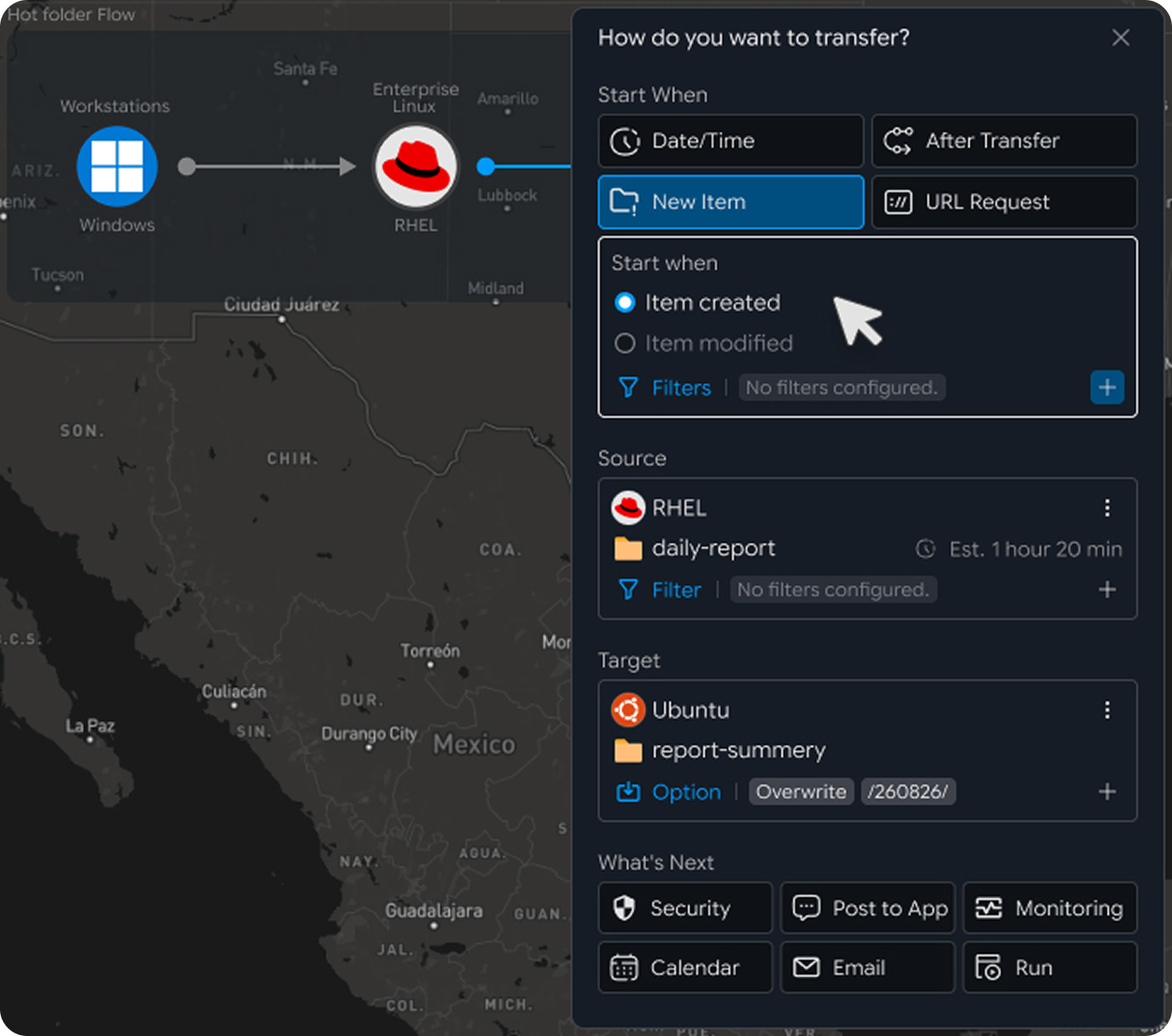This screenshot has height=1036, width=1172.
Task: Select the daily-report source folder name
Action: 713,549
